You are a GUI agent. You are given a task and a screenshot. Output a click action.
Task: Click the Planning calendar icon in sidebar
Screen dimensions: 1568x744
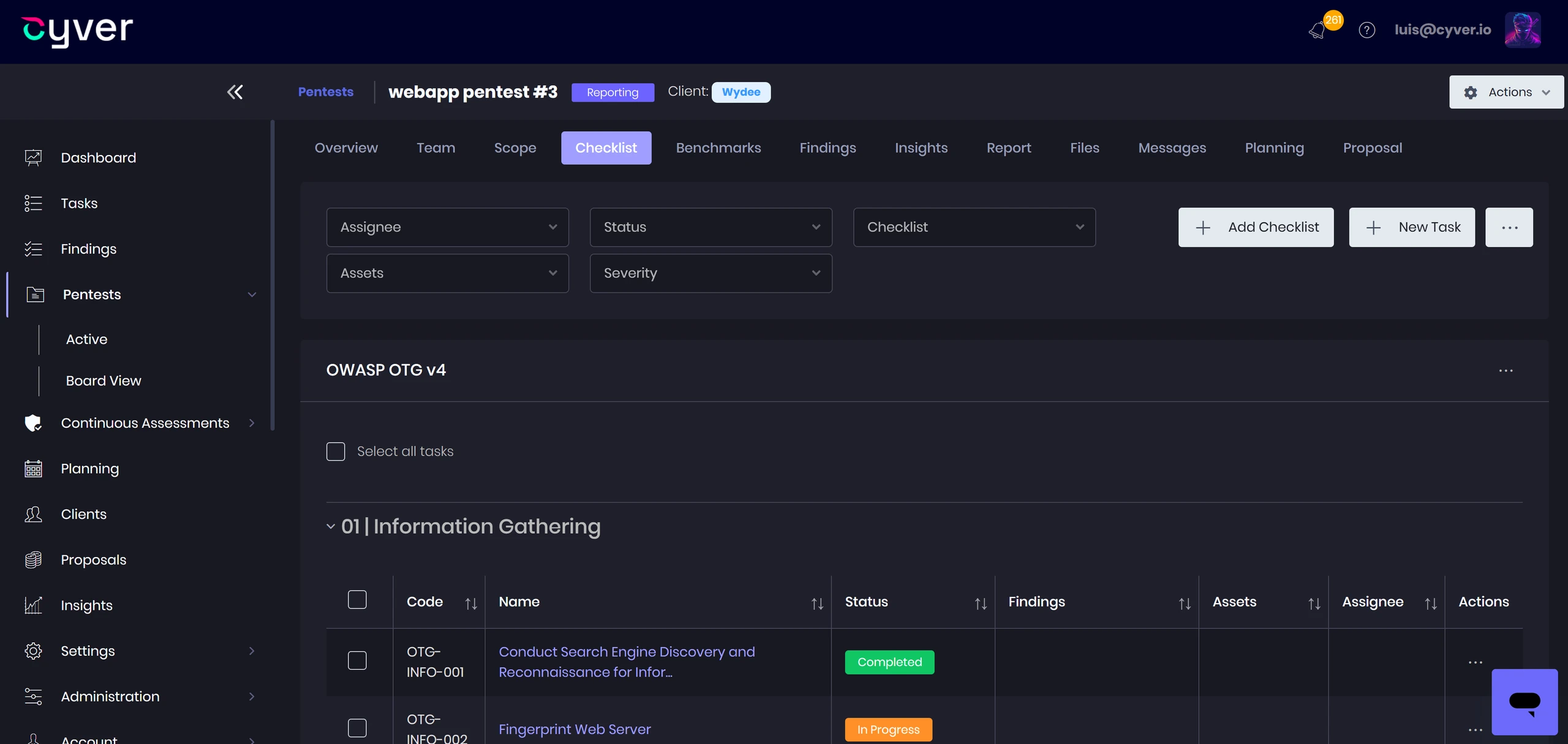pyautogui.click(x=33, y=469)
